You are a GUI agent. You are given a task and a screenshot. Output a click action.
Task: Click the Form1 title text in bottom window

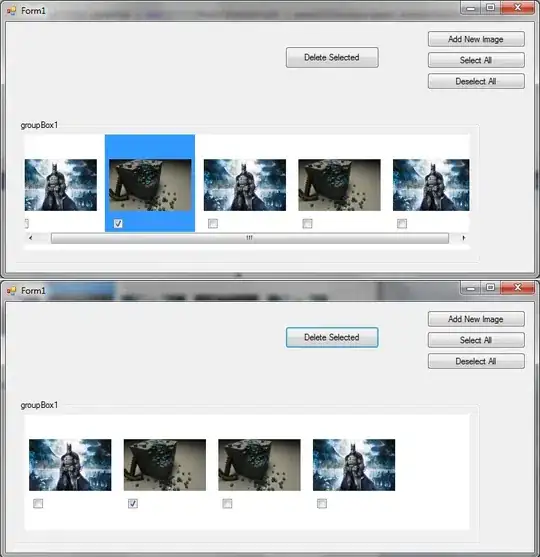(x=33, y=291)
